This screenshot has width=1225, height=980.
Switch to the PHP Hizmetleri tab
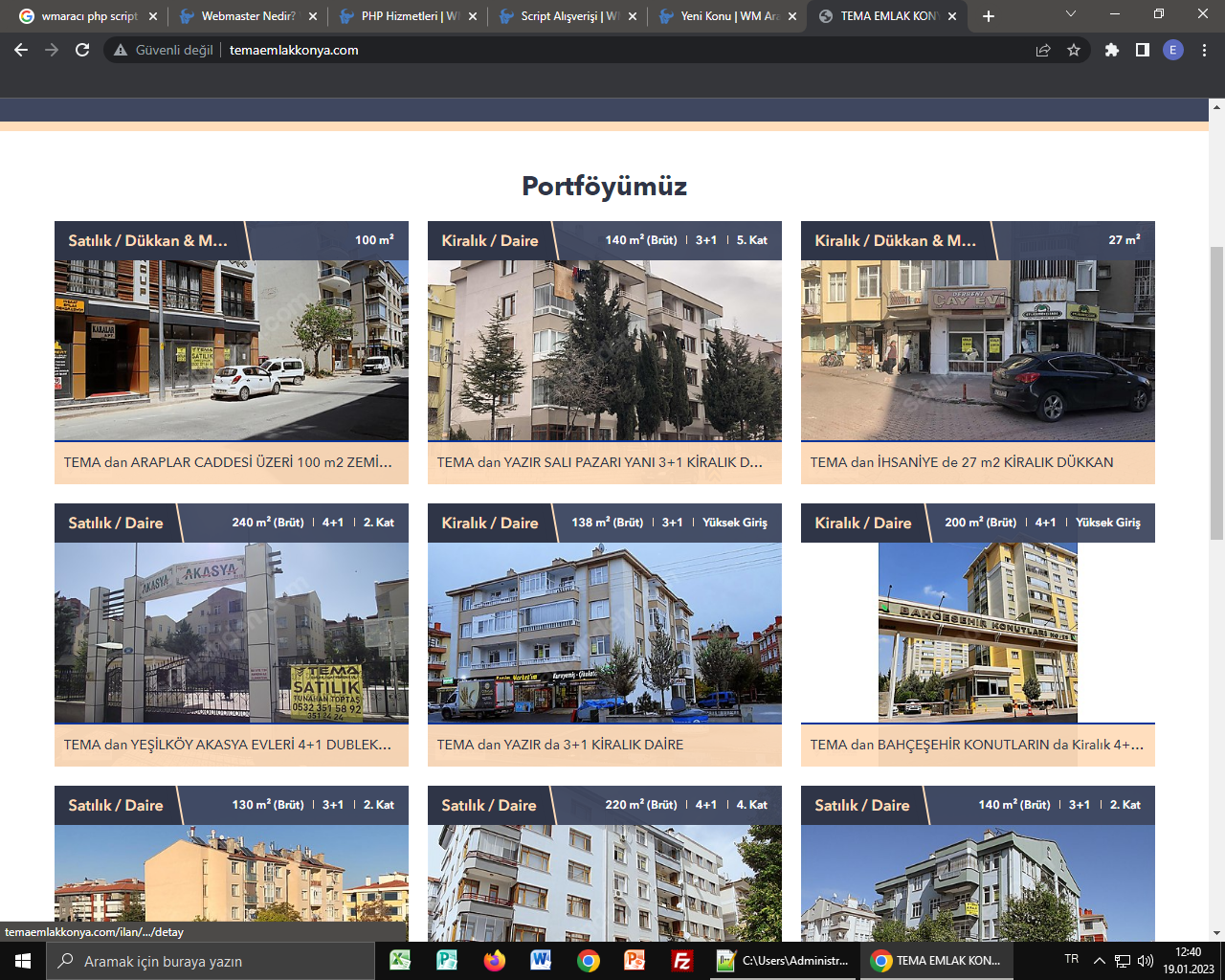click(x=408, y=16)
